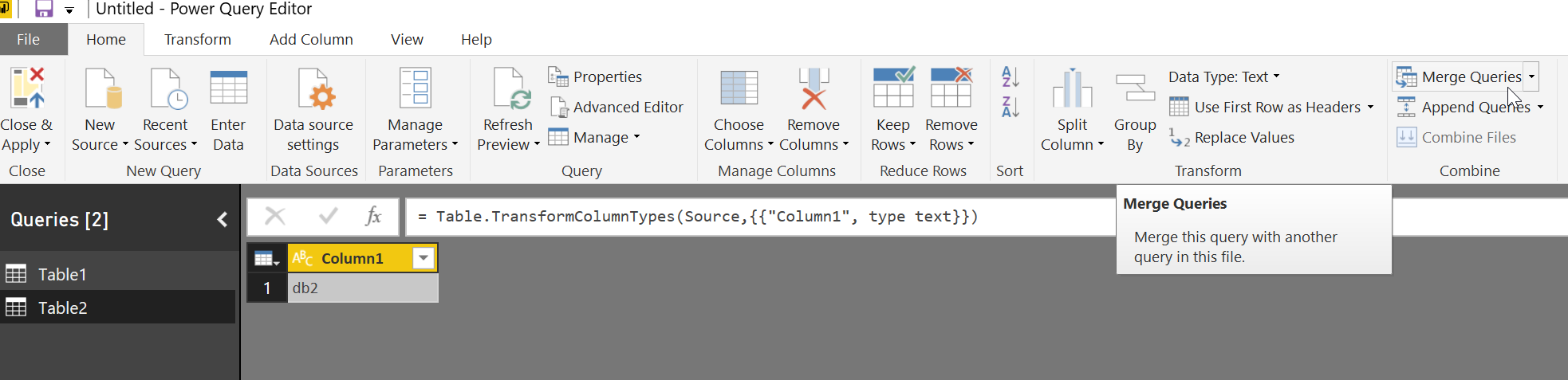Click the Remove Columns icon

coord(814,88)
